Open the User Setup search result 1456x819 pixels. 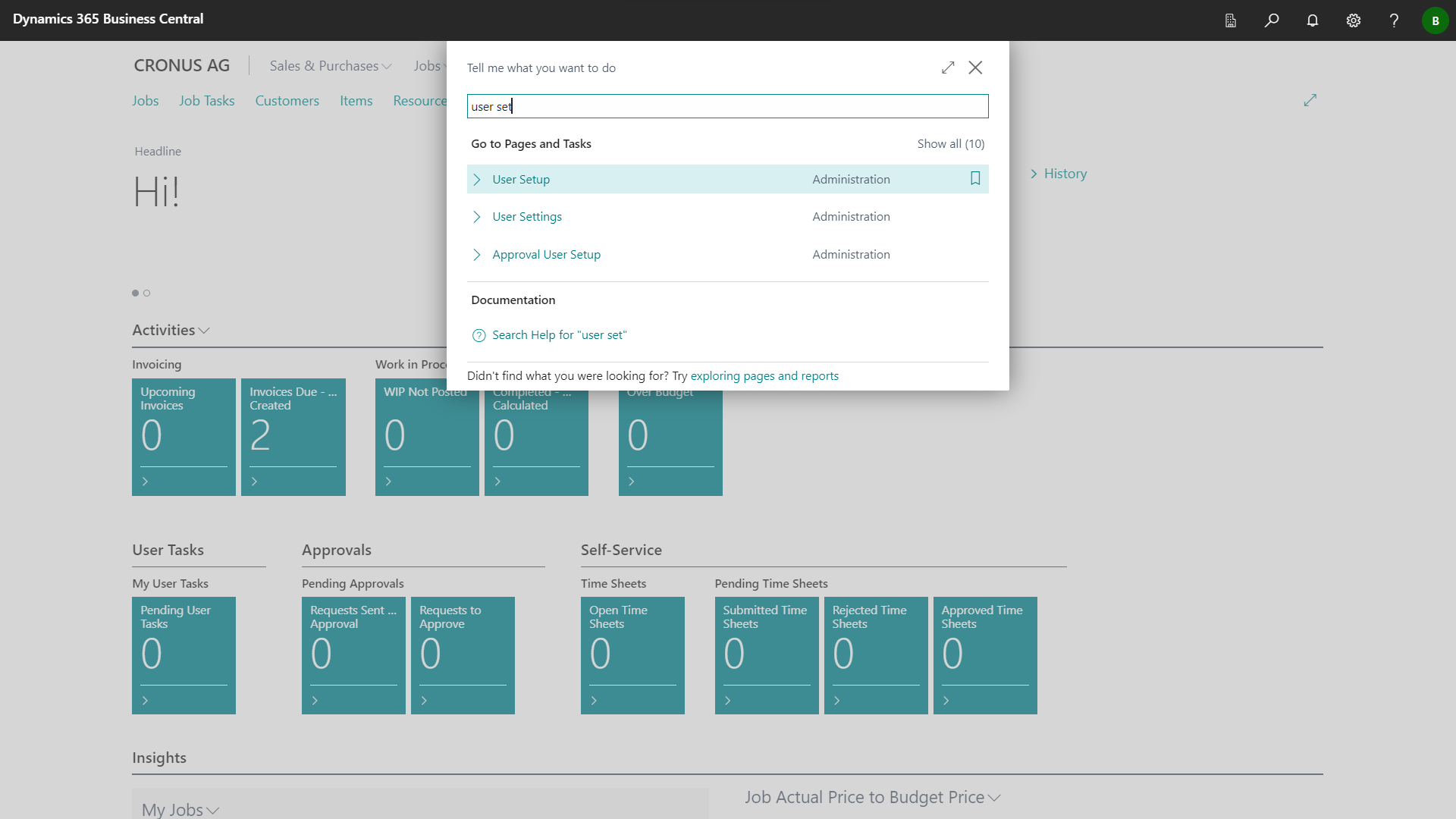tap(521, 179)
